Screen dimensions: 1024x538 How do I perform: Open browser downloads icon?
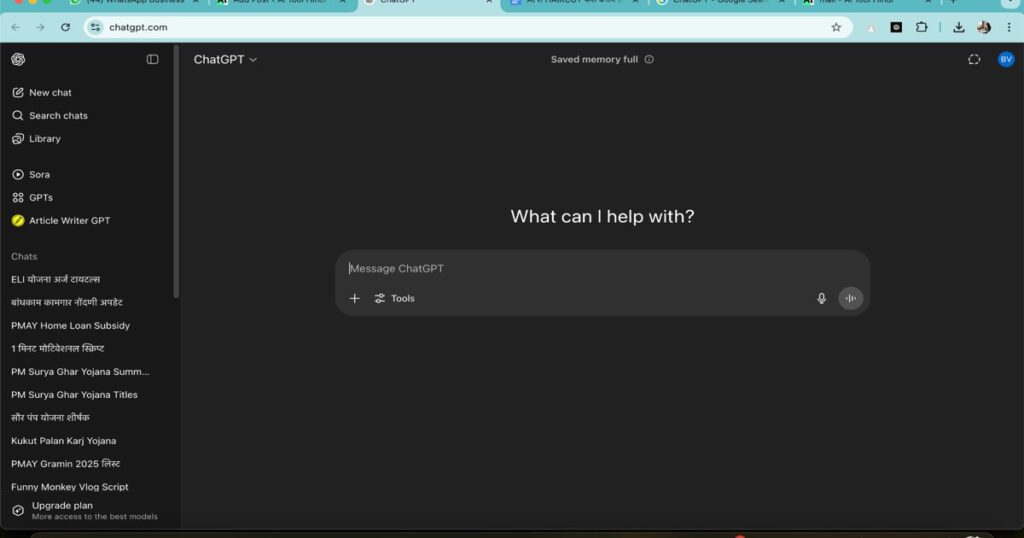[x=959, y=27]
